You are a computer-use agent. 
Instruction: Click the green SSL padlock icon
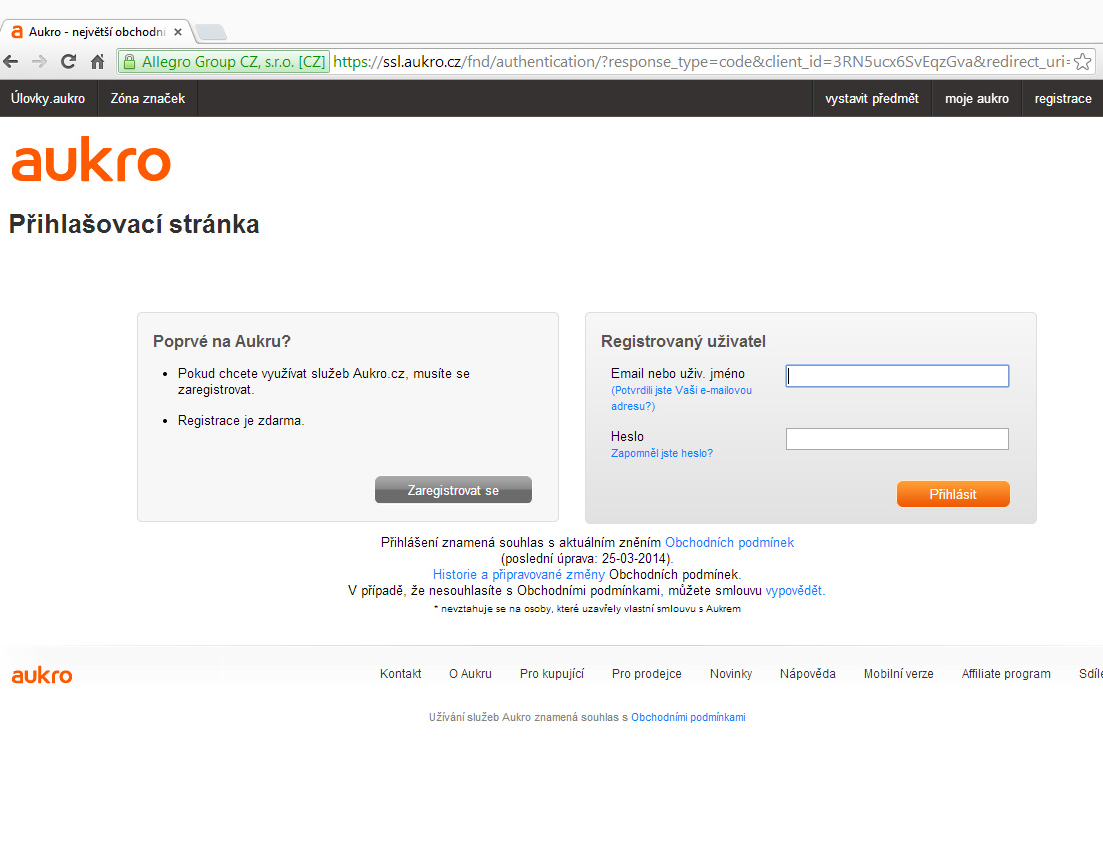click(x=129, y=62)
